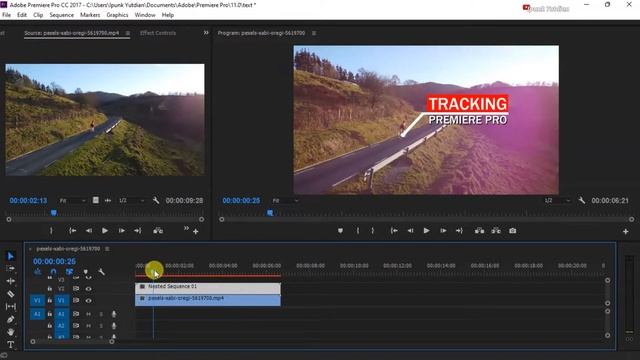The image size is (640, 360).
Task: Select the Hand tool
Action: tap(11, 332)
